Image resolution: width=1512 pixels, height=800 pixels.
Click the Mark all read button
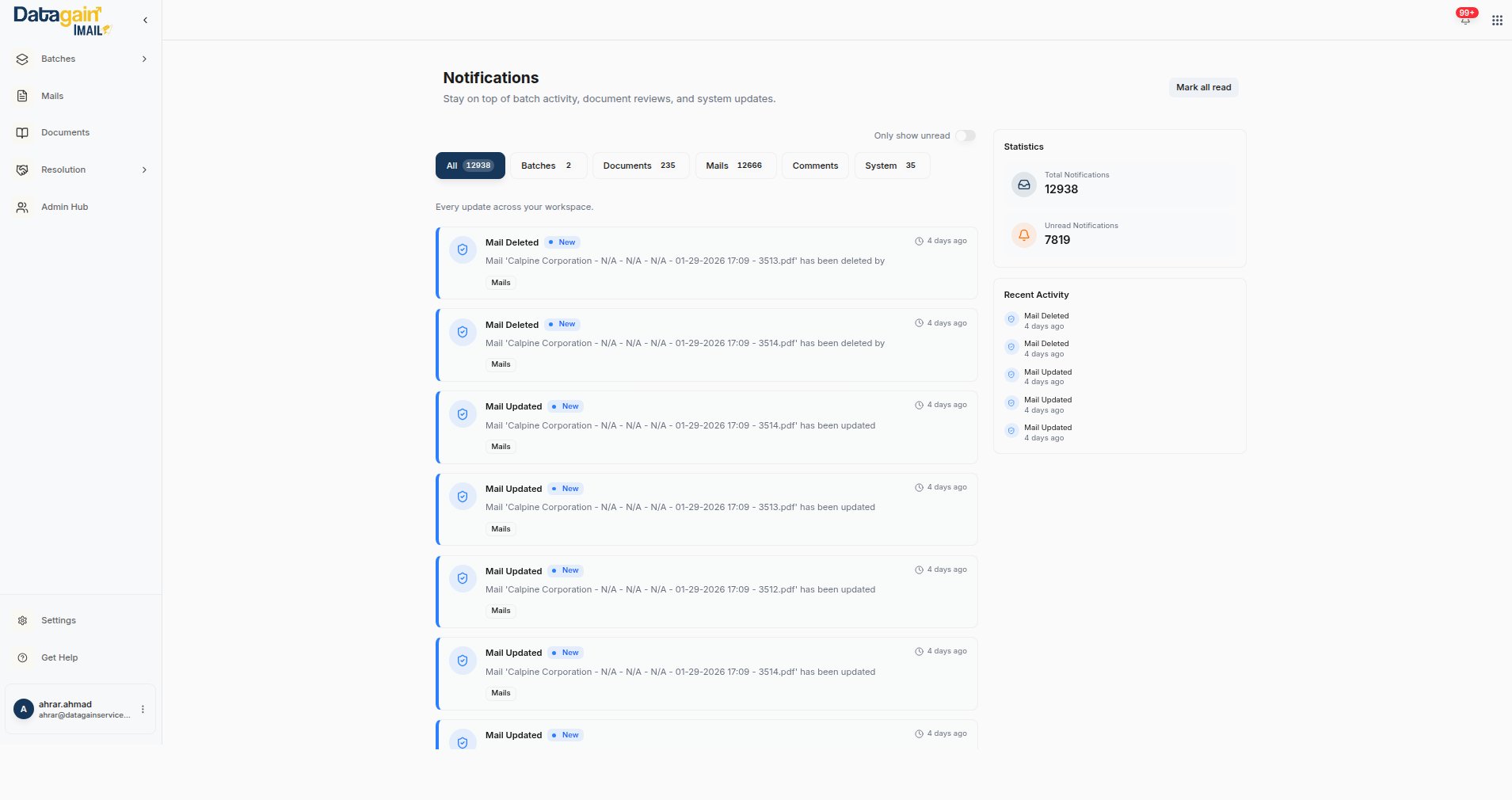click(1202, 88)
